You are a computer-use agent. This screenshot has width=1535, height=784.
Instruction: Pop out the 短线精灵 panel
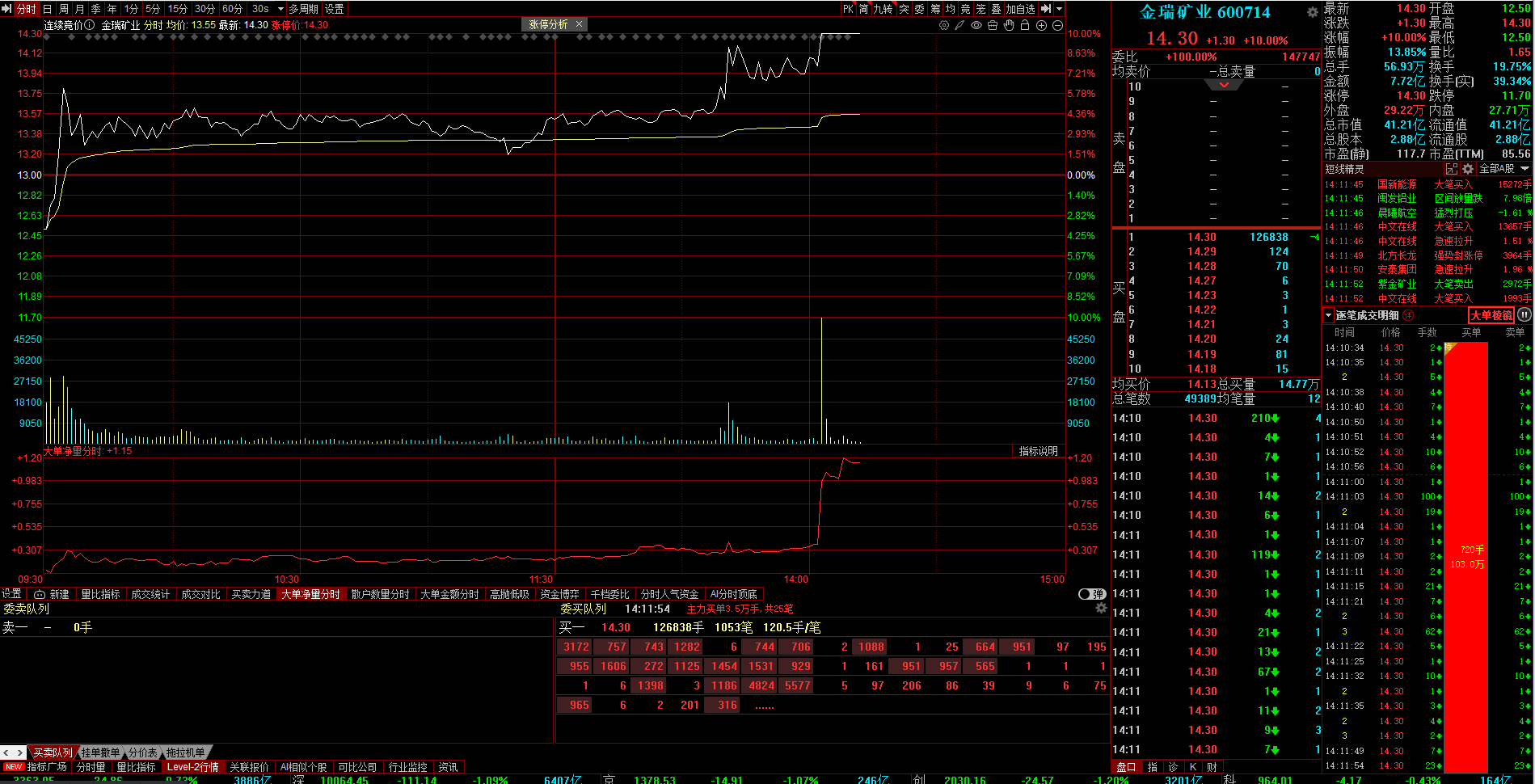point(1452,169)
